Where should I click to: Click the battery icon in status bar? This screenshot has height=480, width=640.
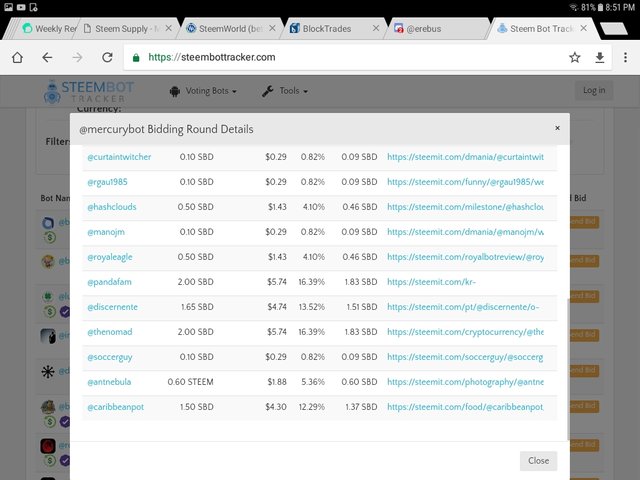coord(600,7)
